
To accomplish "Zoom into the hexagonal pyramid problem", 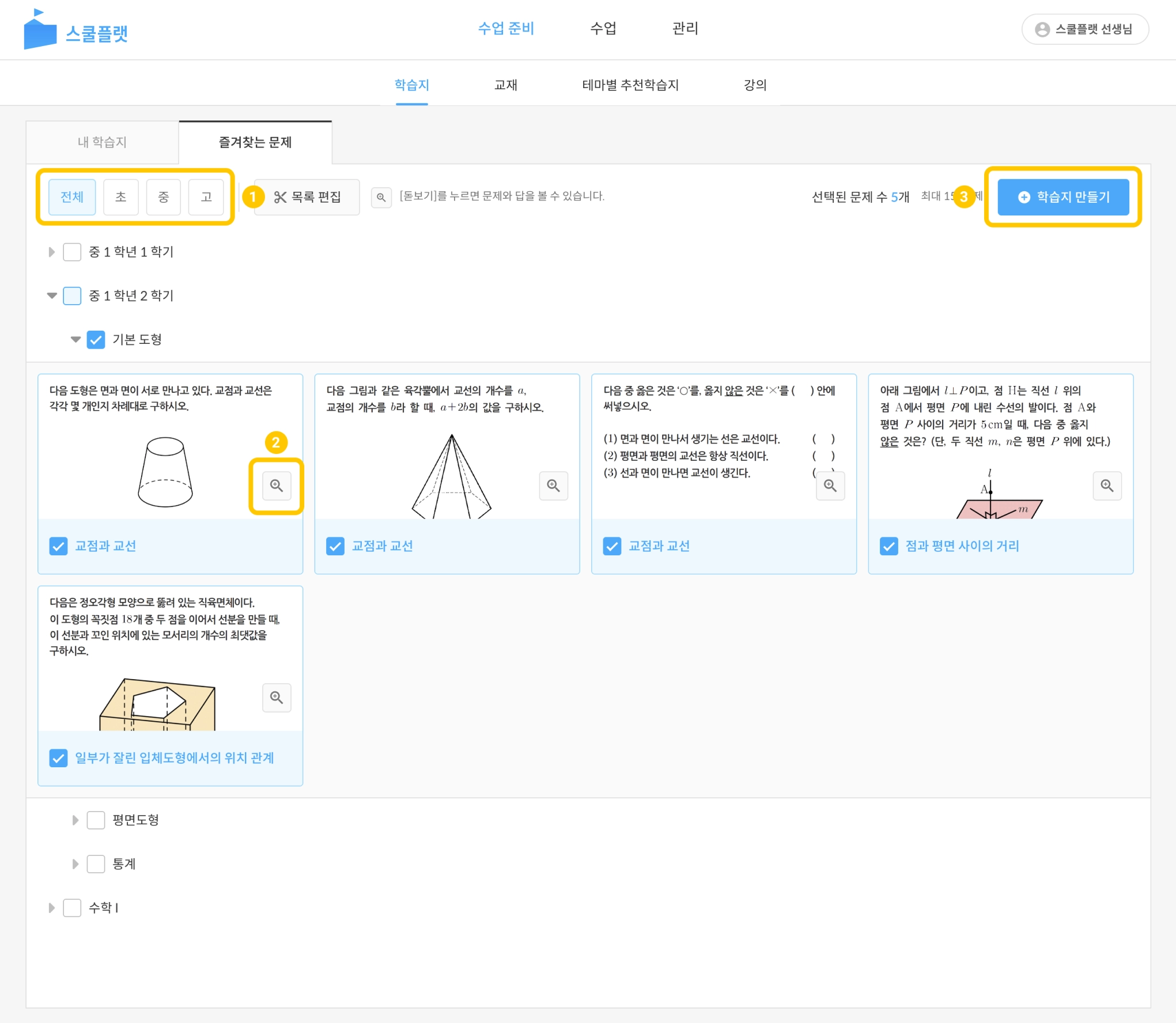I will [553, 486].
